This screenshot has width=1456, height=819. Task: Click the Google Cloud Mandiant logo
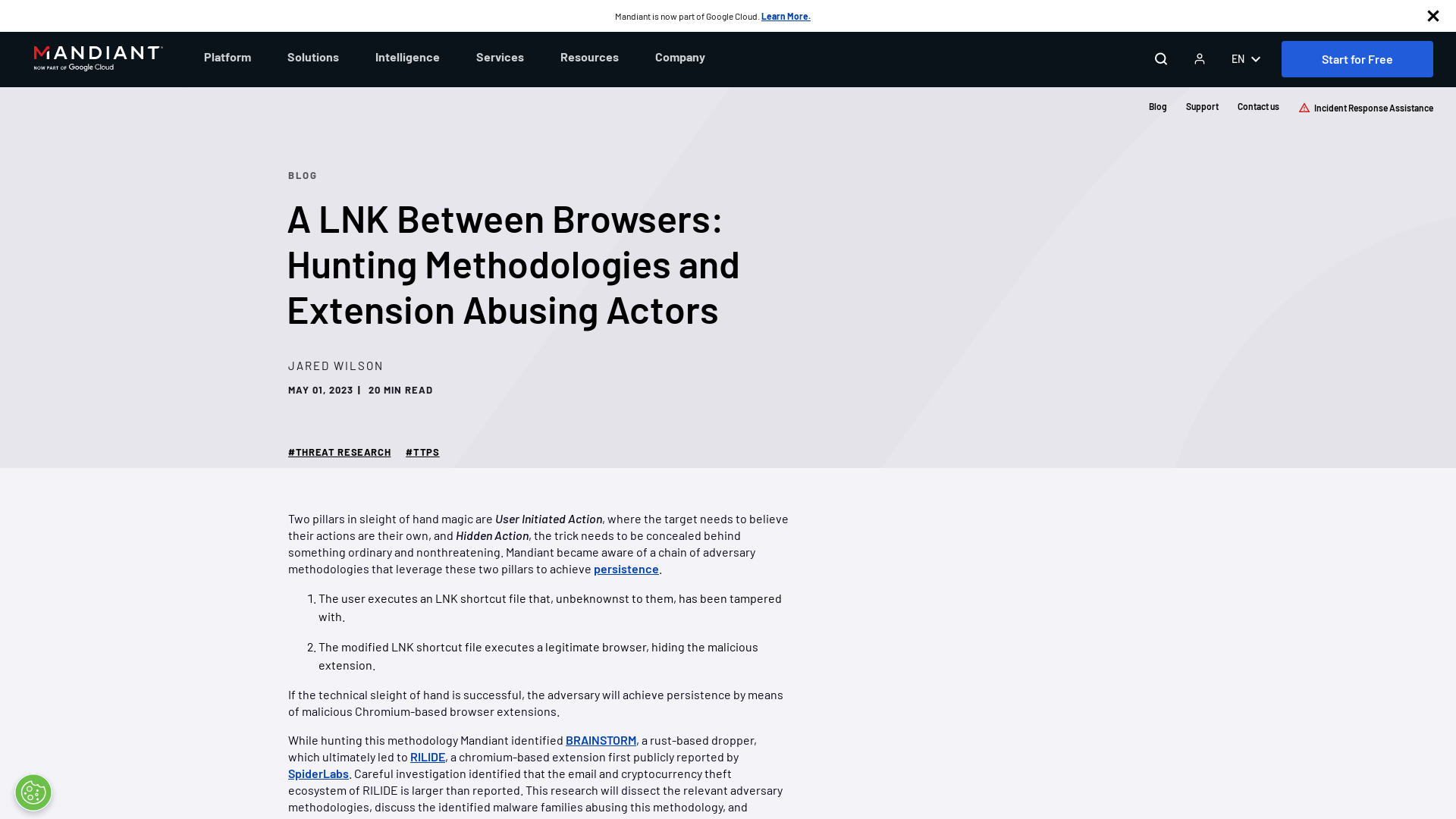98,58
